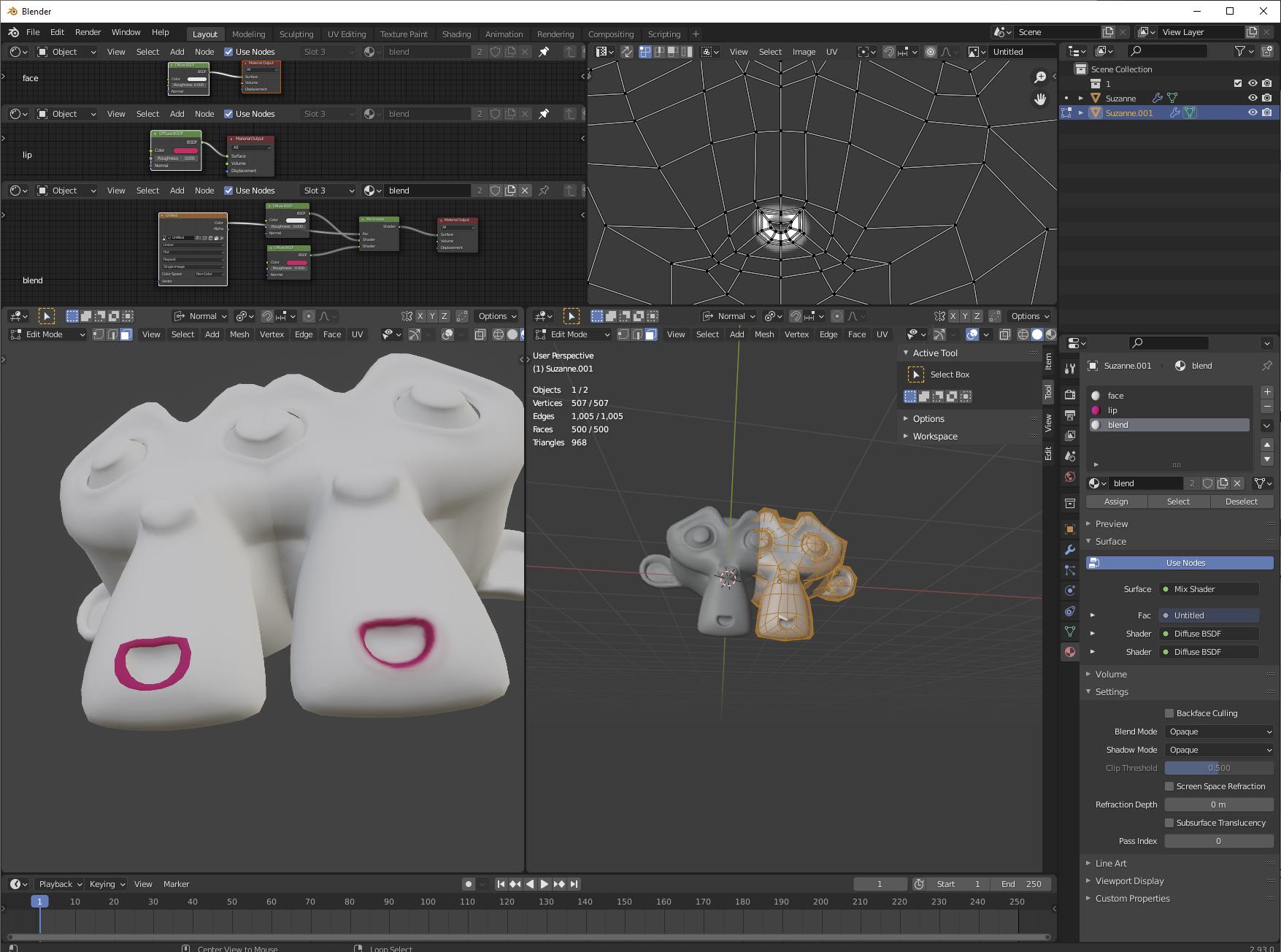Toggle Use Nodes checkbox in face node editor
Screen dimensions: 1281x952
click(x=228, y=52)
